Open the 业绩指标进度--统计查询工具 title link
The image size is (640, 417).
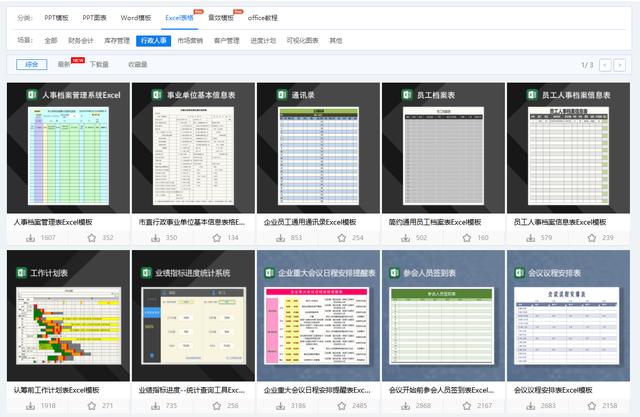coord(192,390)
